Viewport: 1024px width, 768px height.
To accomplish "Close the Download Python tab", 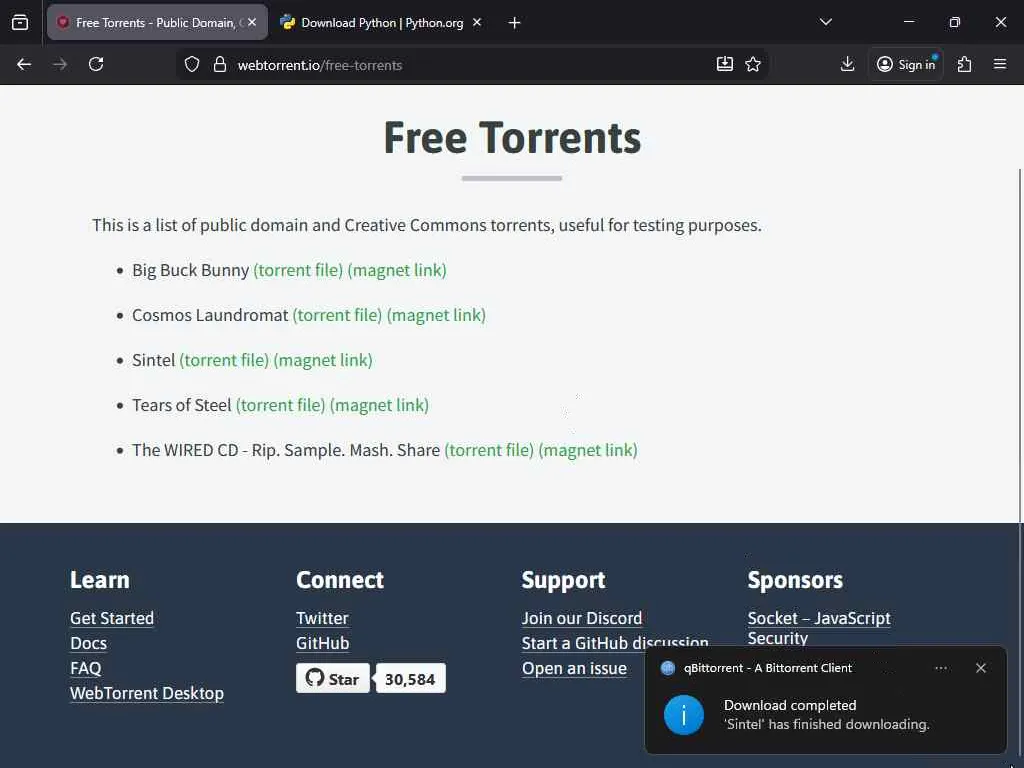I will pos(477,22).
